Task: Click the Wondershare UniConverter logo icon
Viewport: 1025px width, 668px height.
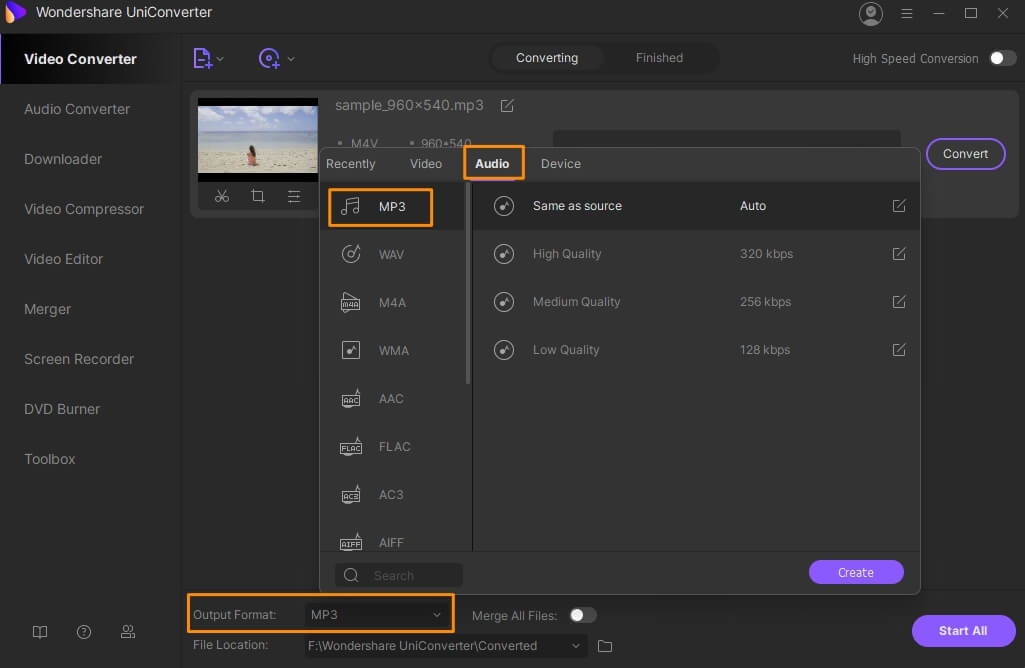Action: click(x=14, y=12)
